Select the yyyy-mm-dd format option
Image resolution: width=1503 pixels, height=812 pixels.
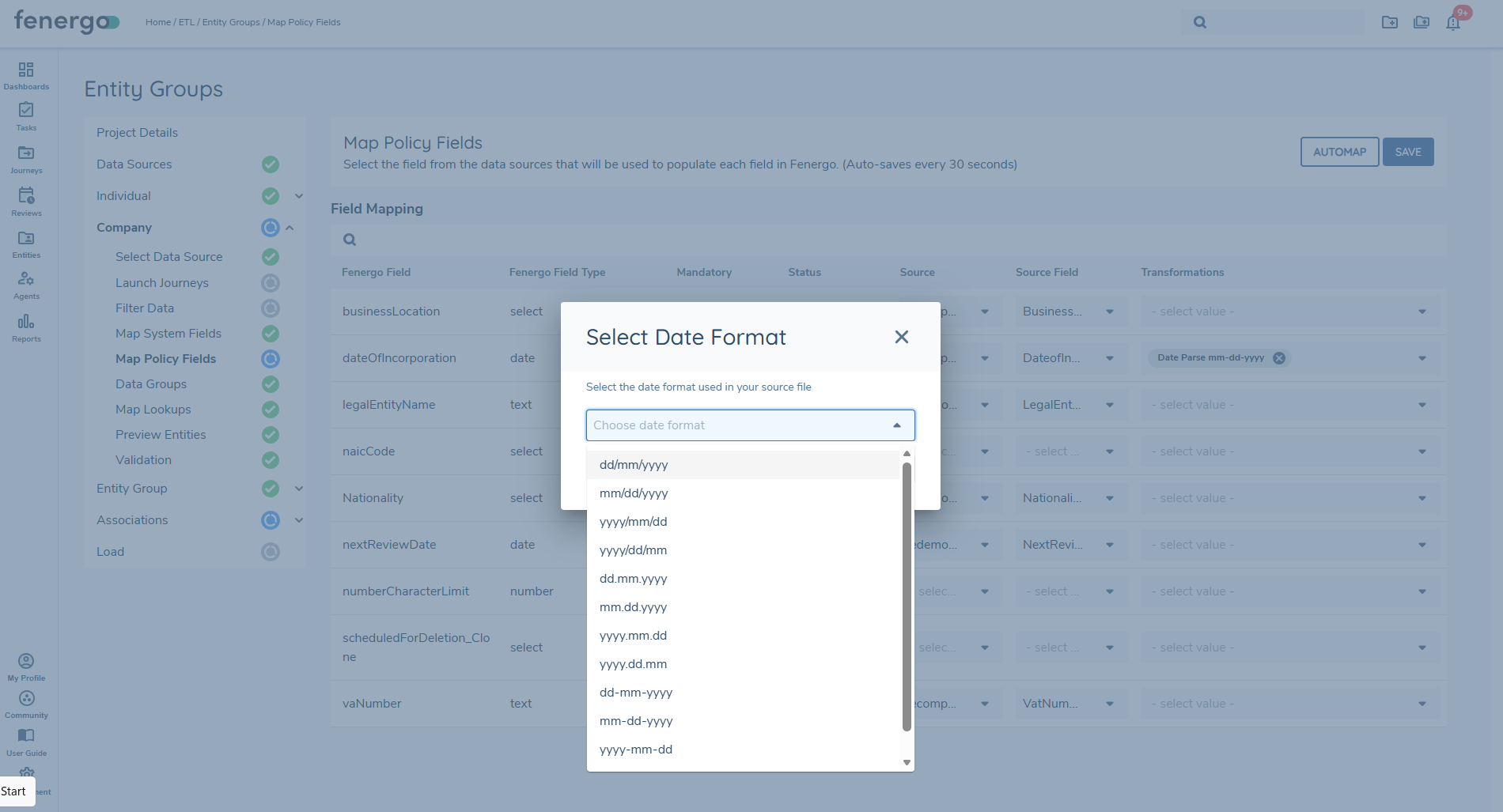(x=636, y=750)
